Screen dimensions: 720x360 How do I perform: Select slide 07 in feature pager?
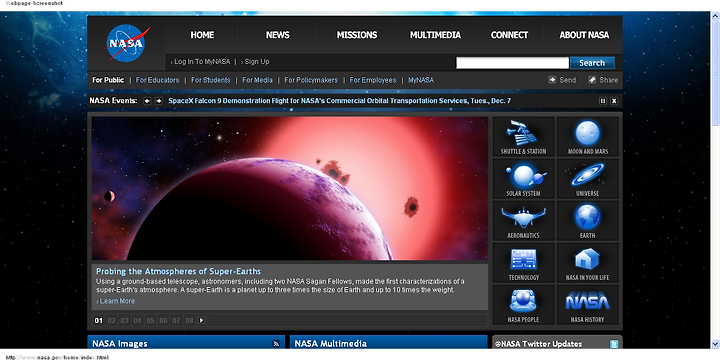coord(176,321)
